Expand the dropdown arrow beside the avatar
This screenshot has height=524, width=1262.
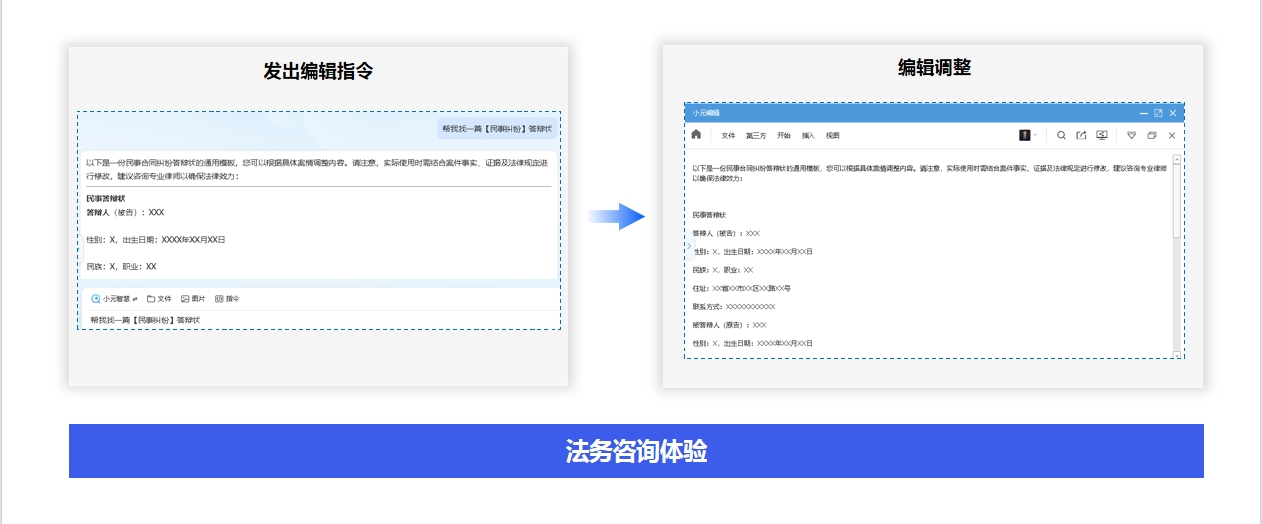[x=1035, y=135]
